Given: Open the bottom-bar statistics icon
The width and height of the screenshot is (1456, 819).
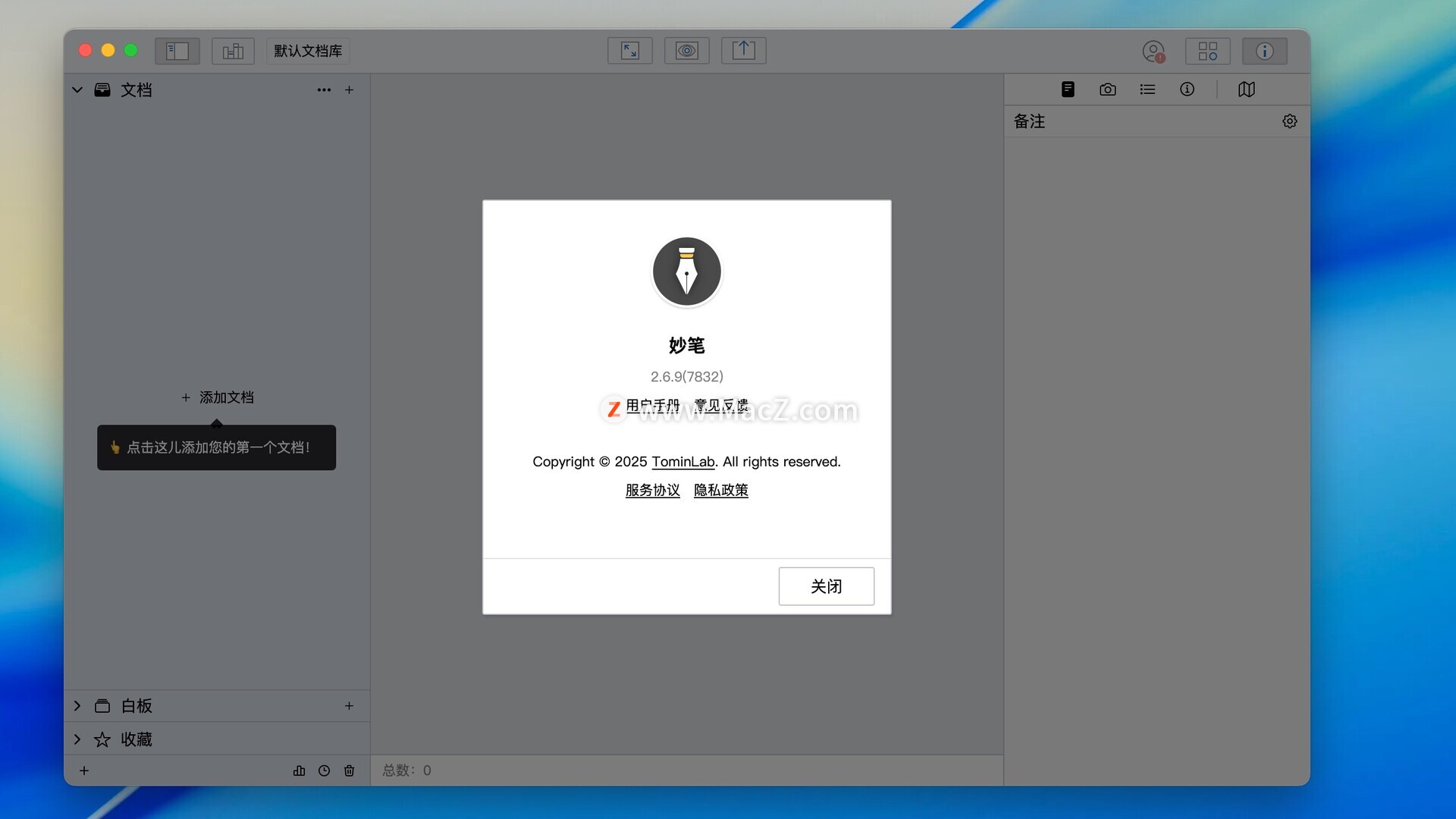Looking at the screenshot, I should tap(299, 770).
